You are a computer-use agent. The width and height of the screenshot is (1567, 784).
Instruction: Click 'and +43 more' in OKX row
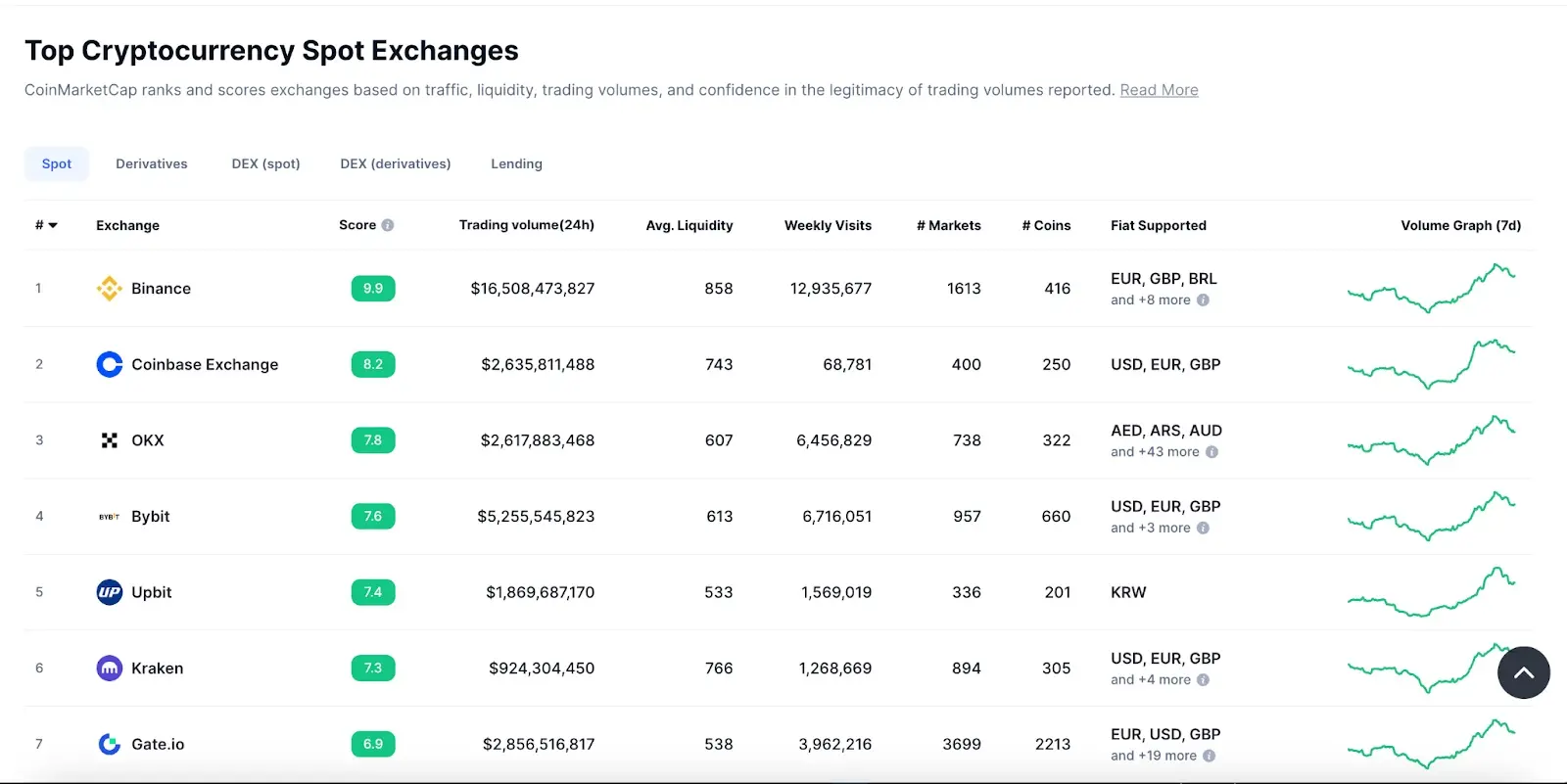point(1155,452)
